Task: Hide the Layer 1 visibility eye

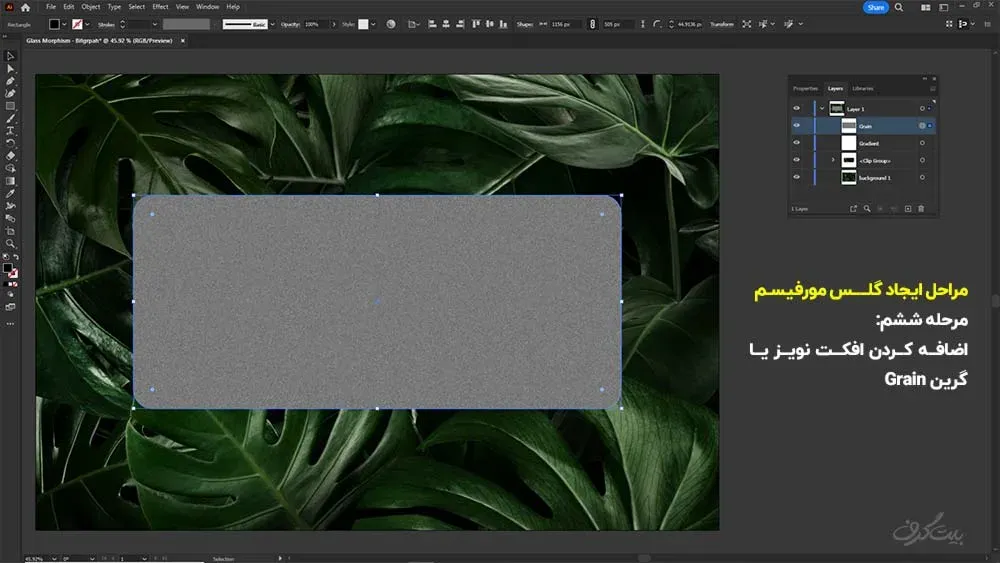Action: click(797, 108)
